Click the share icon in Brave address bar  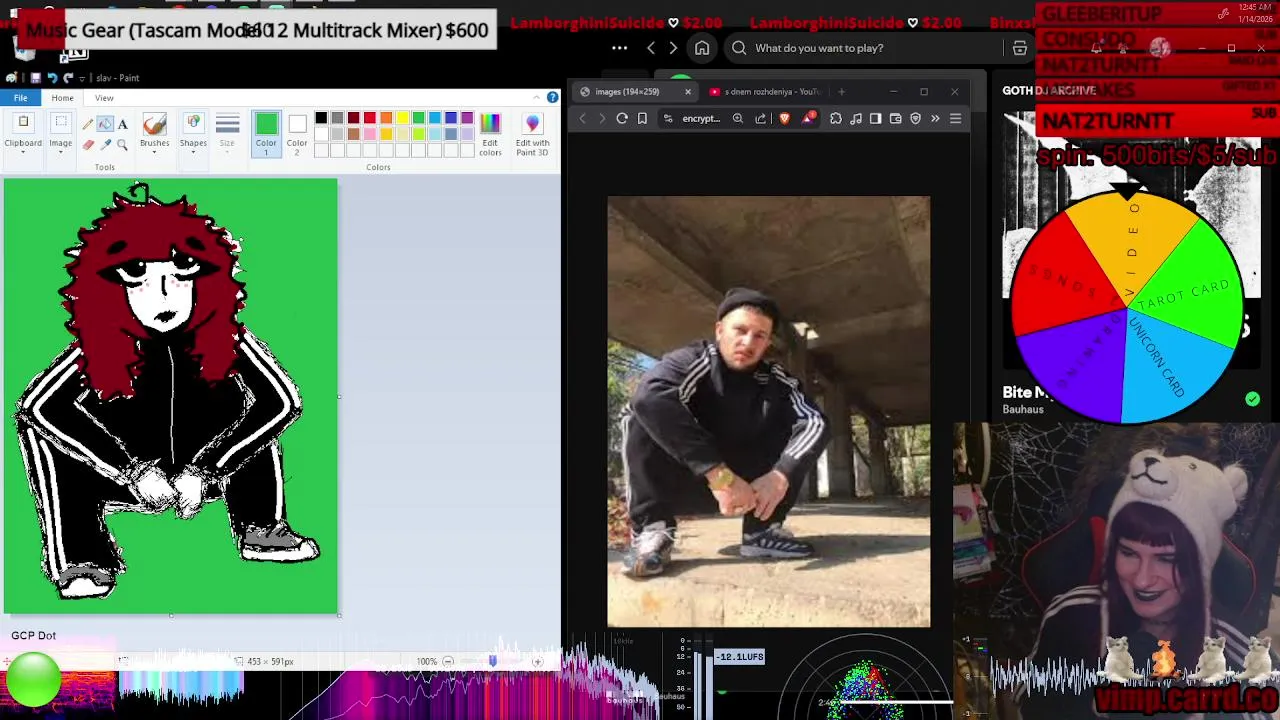click(761, 118)
